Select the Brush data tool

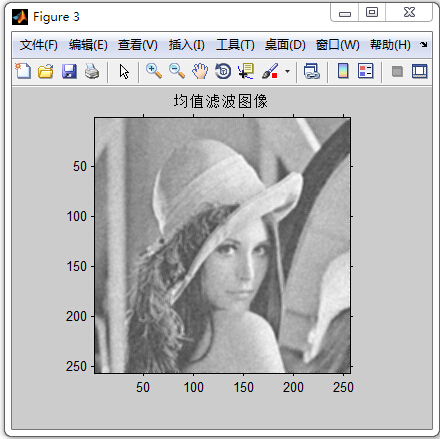pyautogui.click(x=270, y=71)
